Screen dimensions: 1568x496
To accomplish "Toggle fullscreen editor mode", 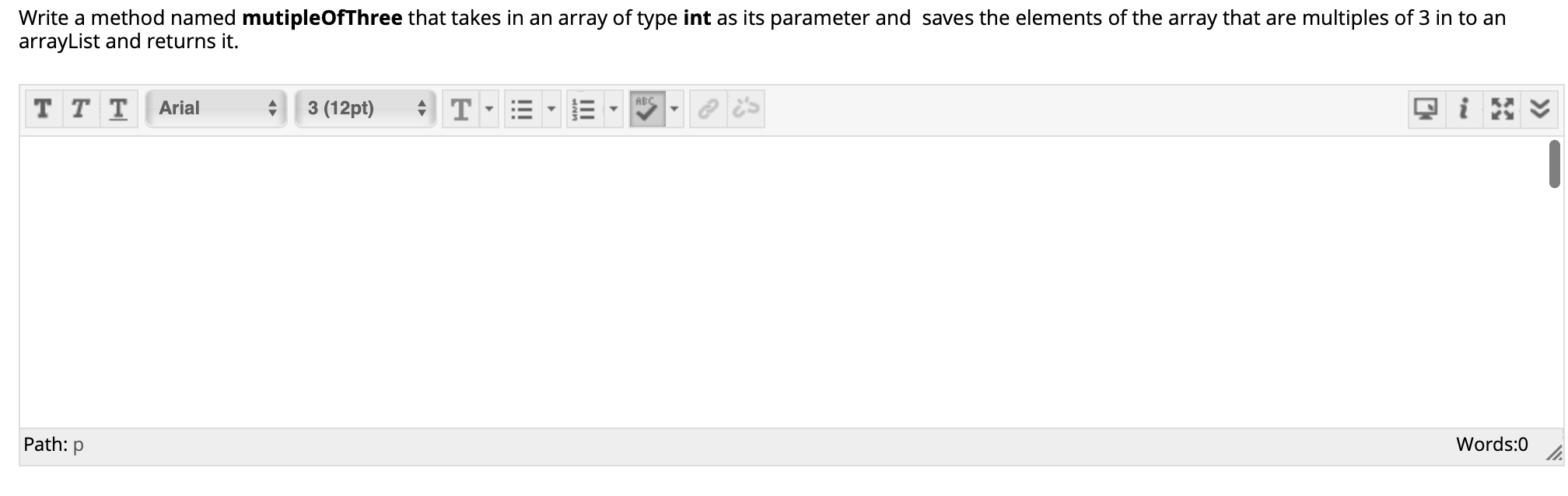I will click(1502, 110).
